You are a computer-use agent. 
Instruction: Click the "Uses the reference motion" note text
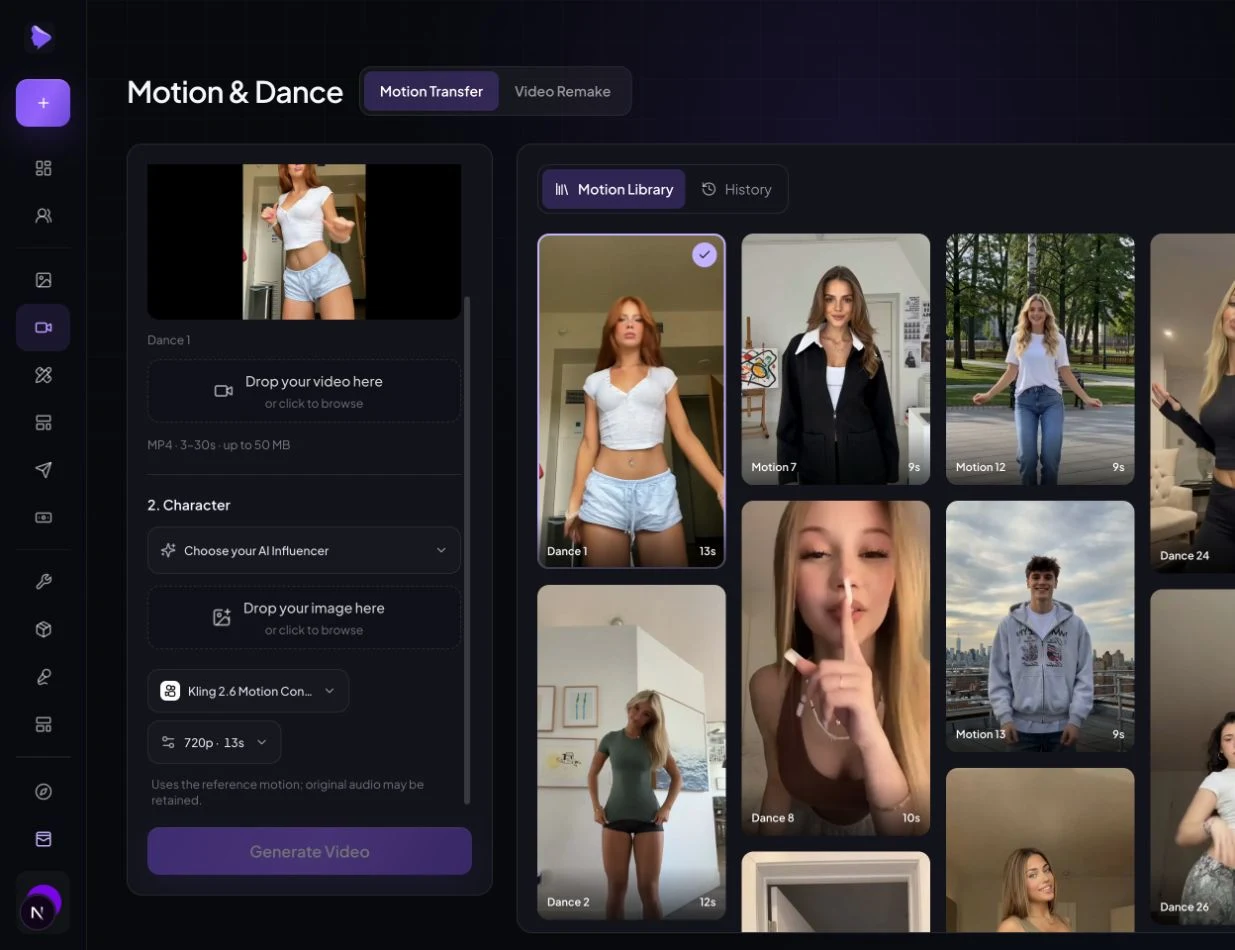tap(288, 792)
